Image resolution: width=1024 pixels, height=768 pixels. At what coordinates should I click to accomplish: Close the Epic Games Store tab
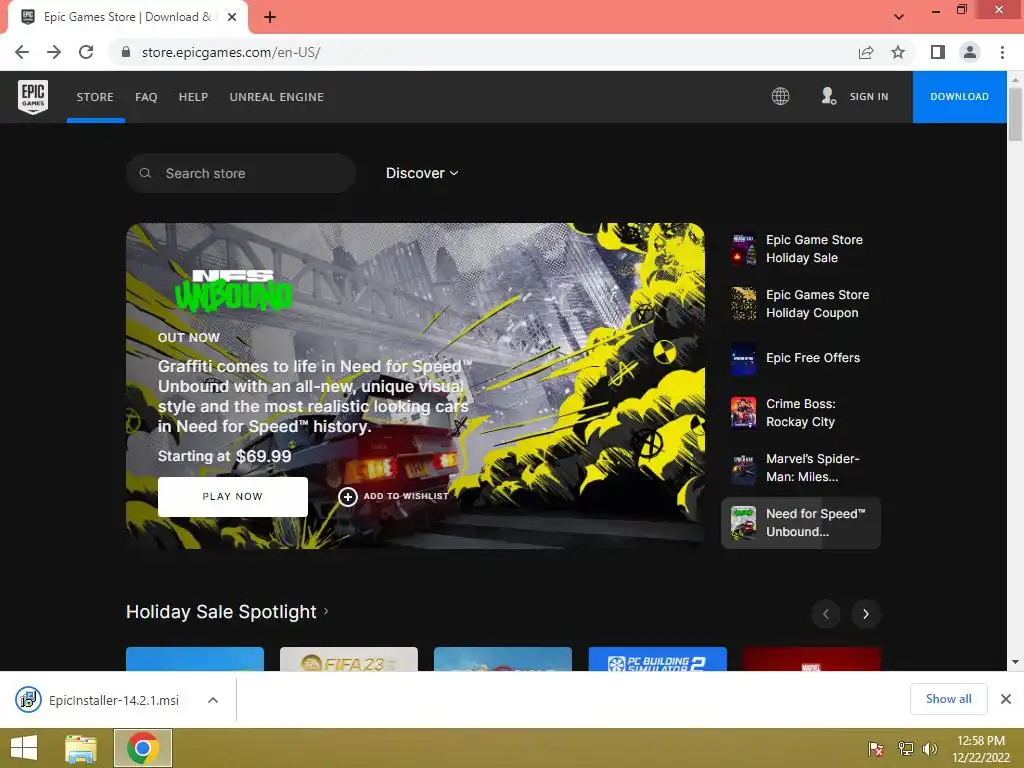click(x=232, y=17)
